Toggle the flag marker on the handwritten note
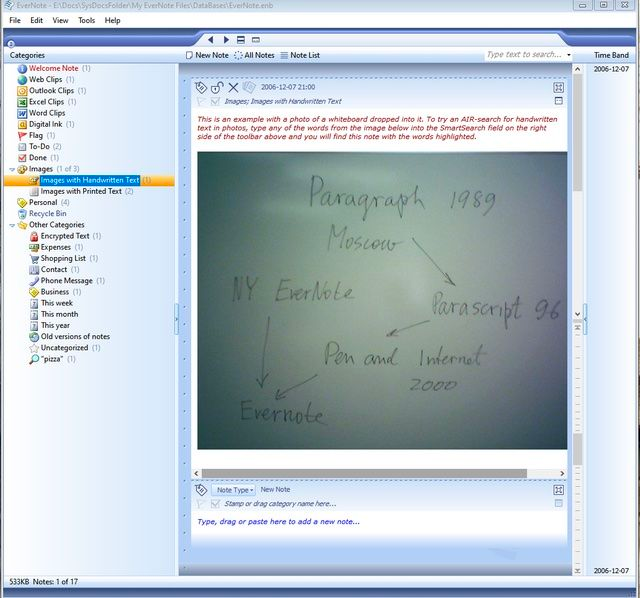This screenshot has height=598, width=640. point(201,101)
